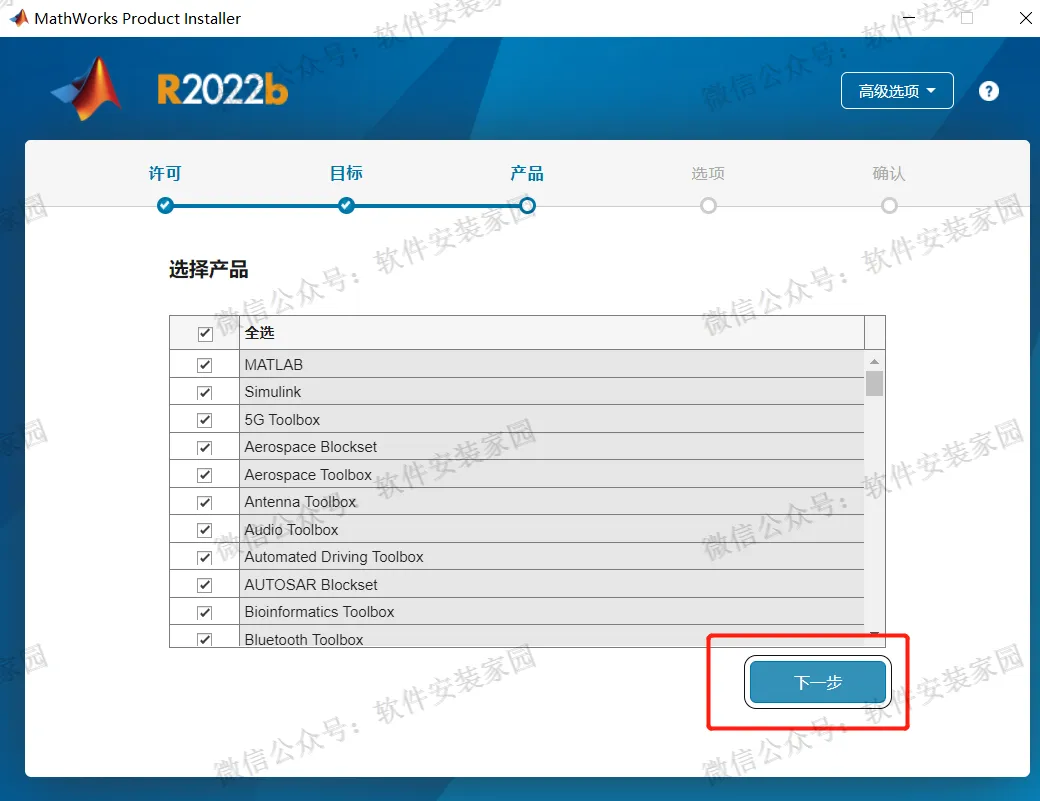Click the R2022b release label
Viewport: 1040px width, 801px height.
pyautogui.click(x=222, y=90)
